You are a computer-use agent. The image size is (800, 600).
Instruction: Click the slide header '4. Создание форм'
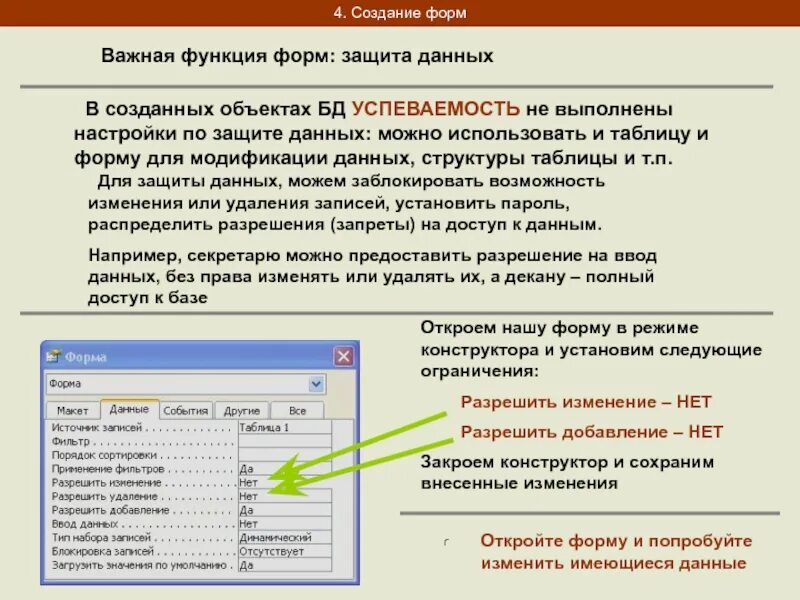(400, 13)
